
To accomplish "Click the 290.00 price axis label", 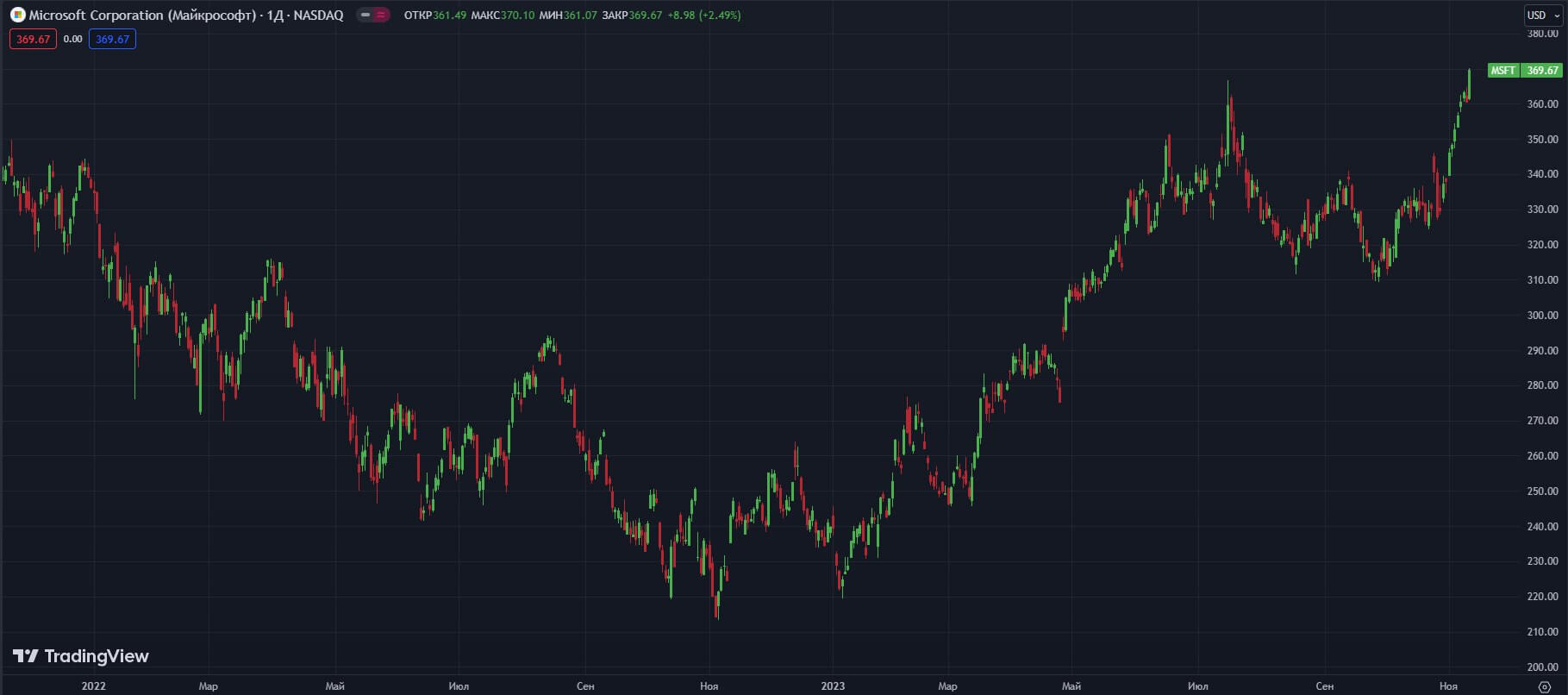I will pyautogui.click(x=1542, y=350).
